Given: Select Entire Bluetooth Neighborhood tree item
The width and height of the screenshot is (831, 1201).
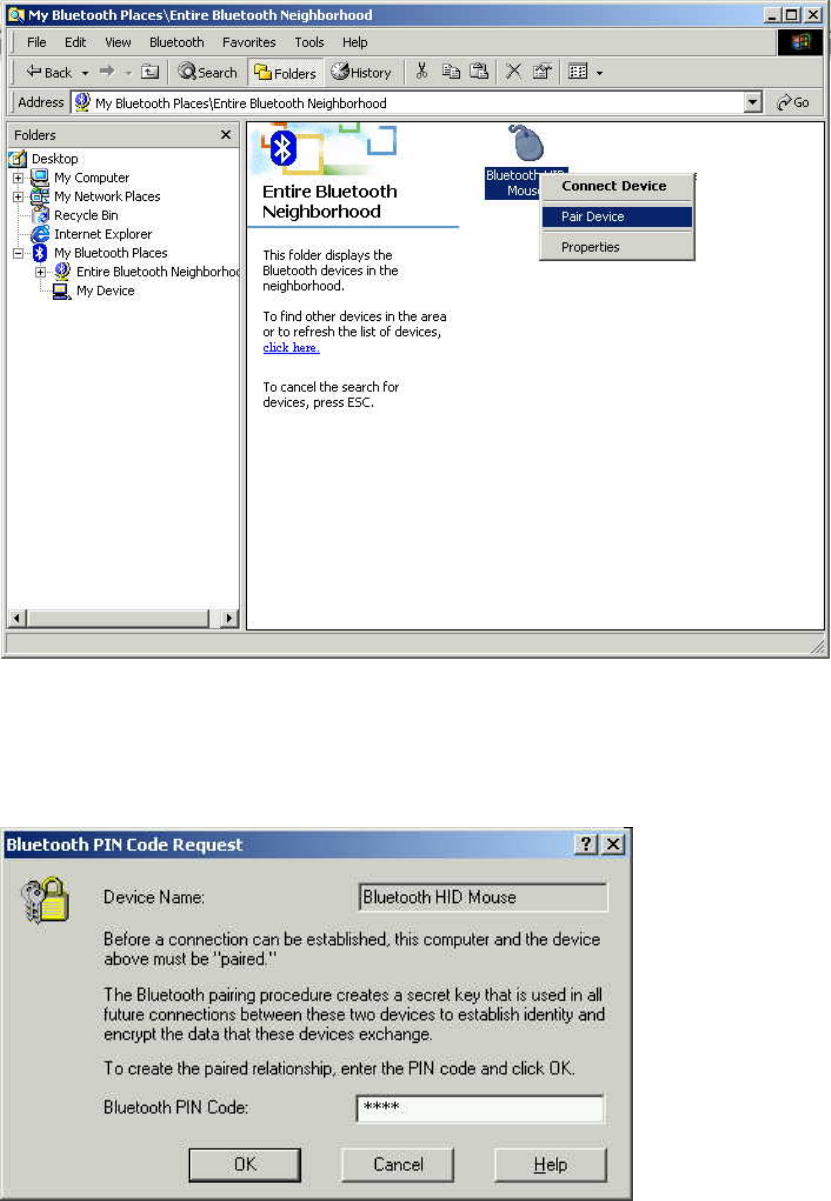Looking at the screenshot, I should (x=157, y=271).
